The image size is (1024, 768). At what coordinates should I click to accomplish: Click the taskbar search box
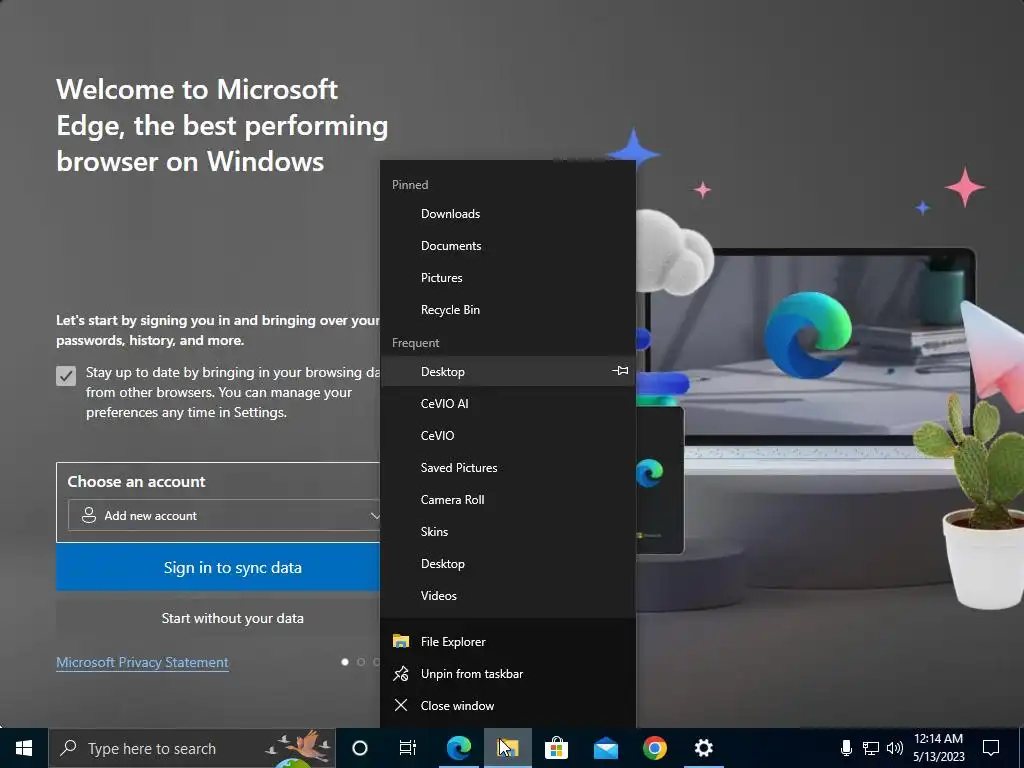[x=192, y=748]
